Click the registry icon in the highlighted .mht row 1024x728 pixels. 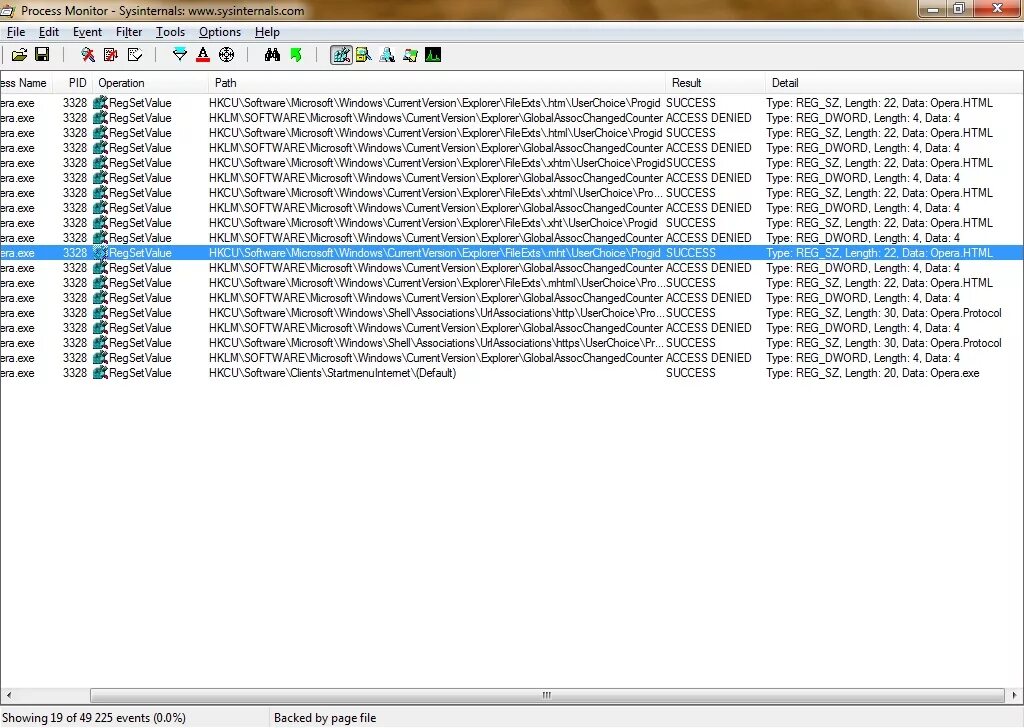tap(100, 253)
